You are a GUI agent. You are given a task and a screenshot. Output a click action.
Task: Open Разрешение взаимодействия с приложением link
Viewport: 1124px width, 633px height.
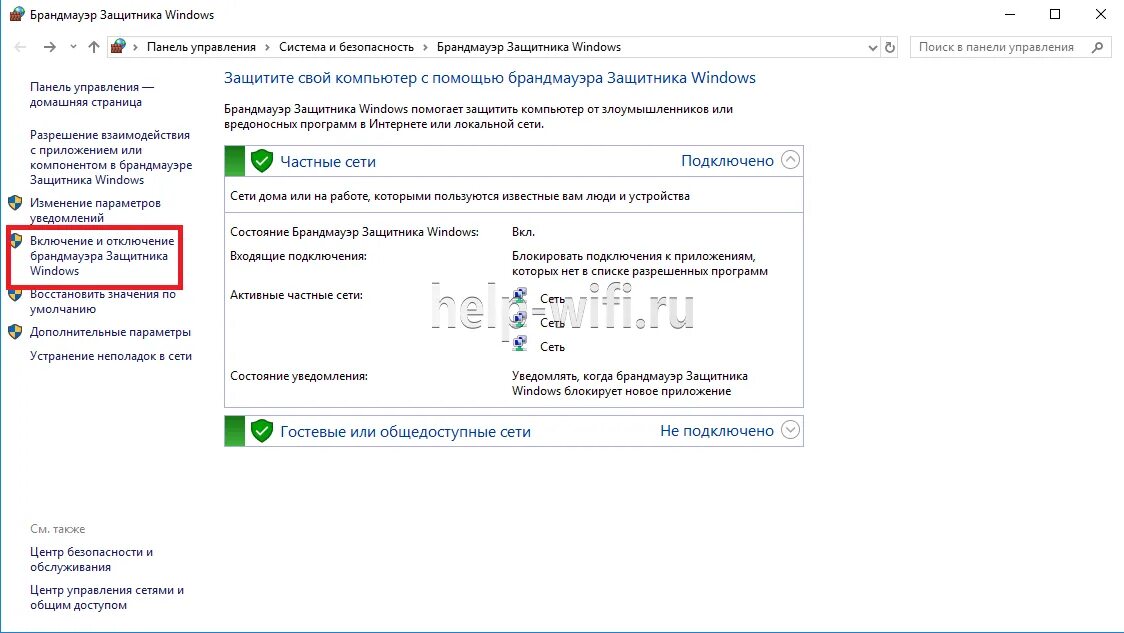click(111, 158)
